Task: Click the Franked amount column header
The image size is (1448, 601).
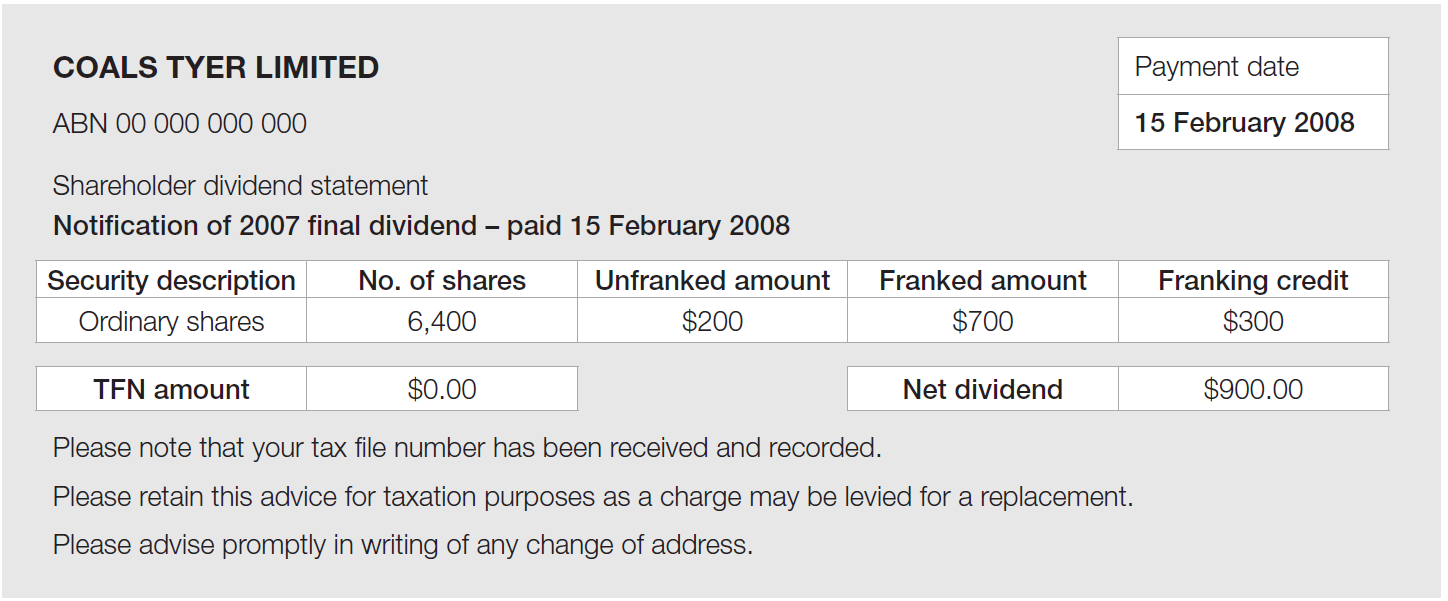Action: (983, 280)
